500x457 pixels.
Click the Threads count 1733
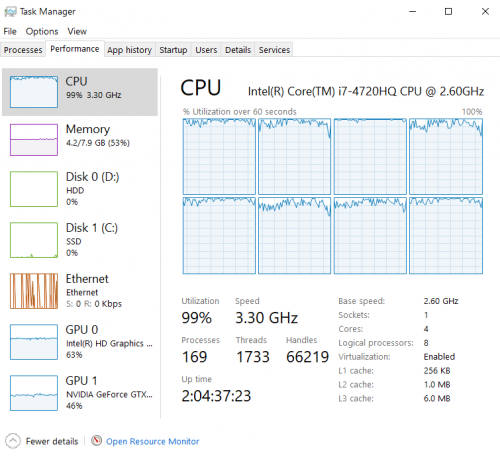click(253, 357)
